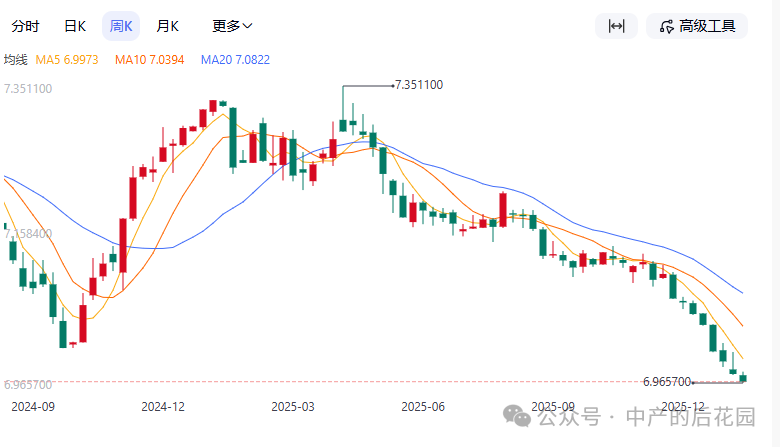The width and height of the screenshot is (780, 447).
Task: Click the MA5 6.9973 indicator label
Action: tap(67, 60)
